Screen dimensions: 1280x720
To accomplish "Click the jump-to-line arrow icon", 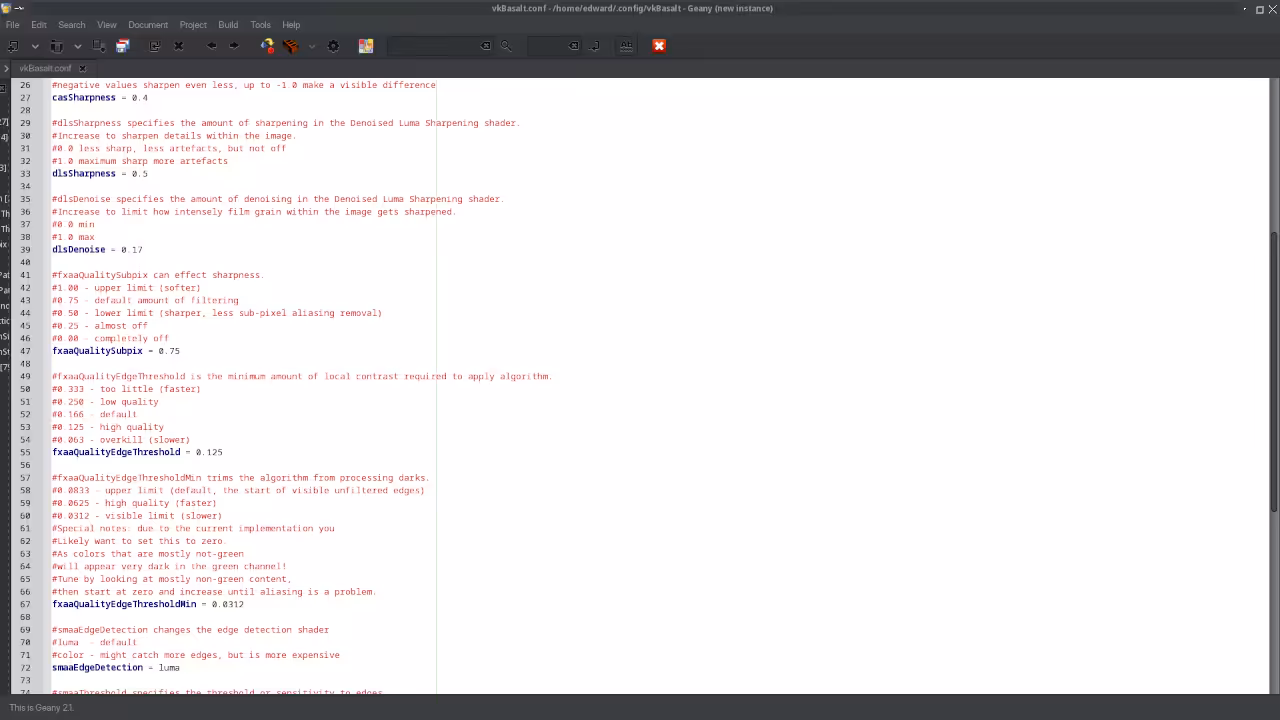I will (x=595, y=46).
